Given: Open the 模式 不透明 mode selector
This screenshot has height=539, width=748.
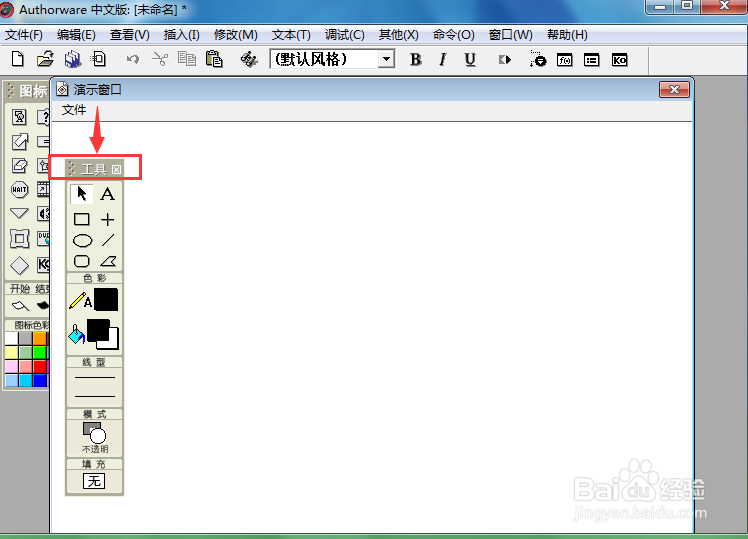Looking at the screenshot, I should (x=94, y=437).
